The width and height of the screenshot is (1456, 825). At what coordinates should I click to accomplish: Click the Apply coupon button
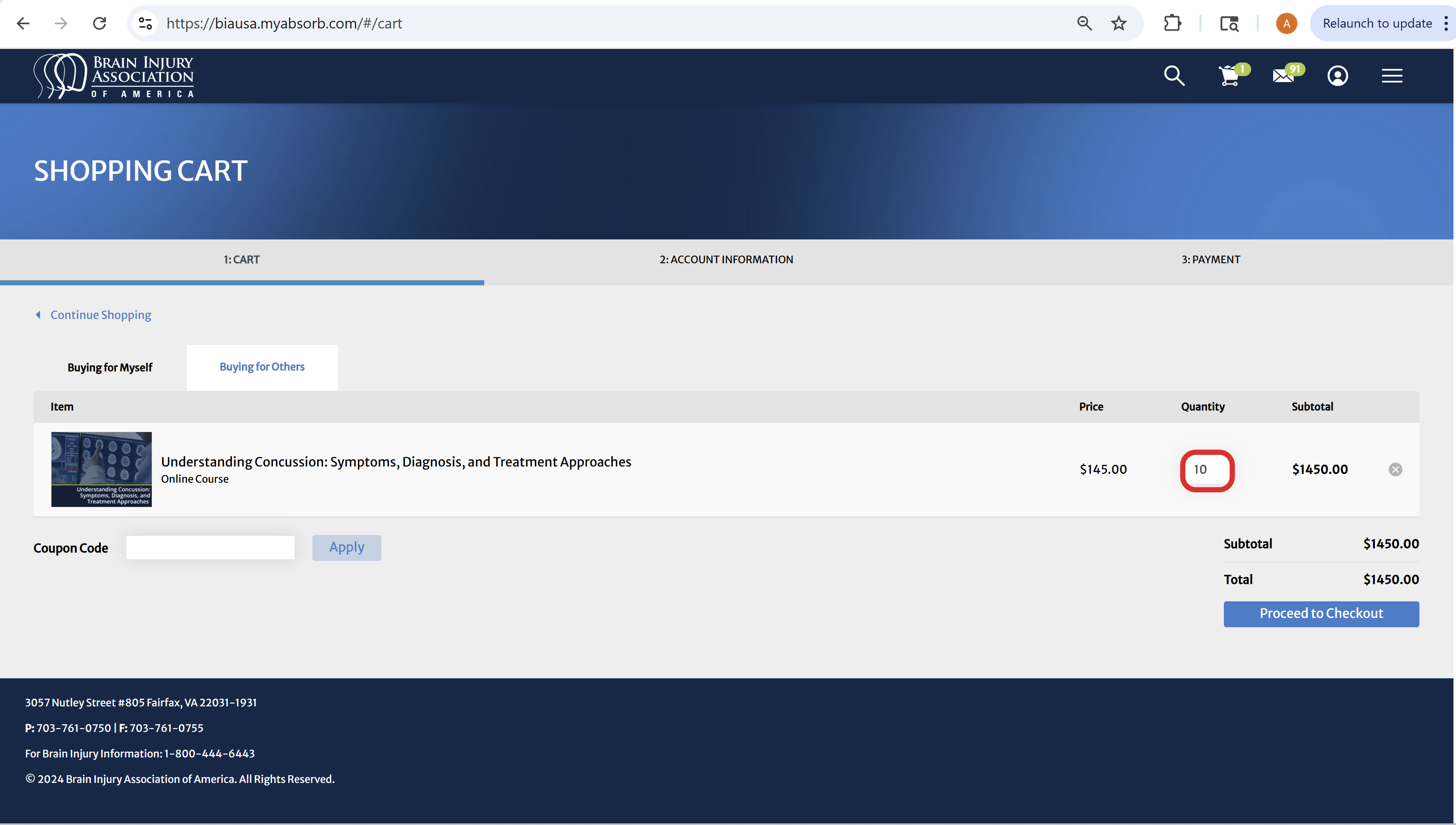(x=346, y=547)
